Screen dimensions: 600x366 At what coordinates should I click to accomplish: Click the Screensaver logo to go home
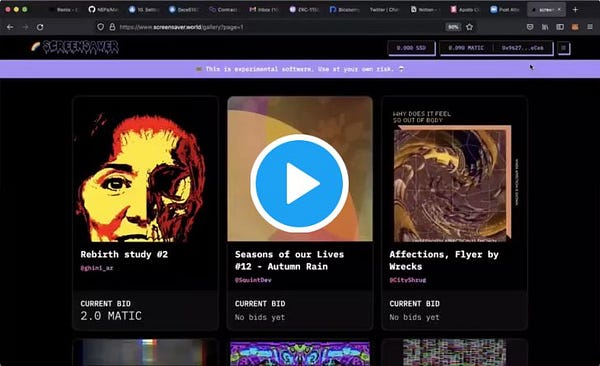[x=75, y=47]
